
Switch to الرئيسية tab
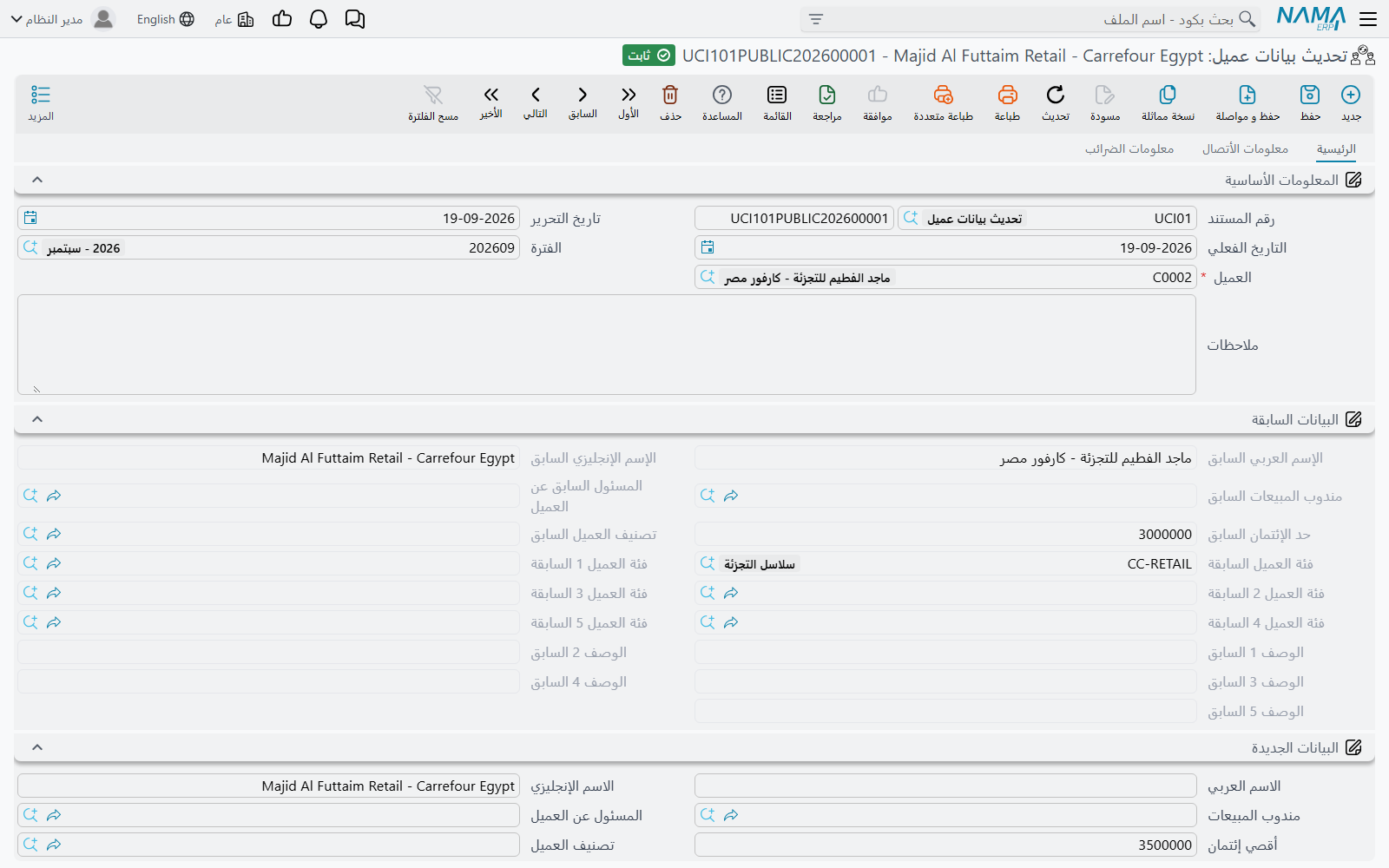coord(1336,149)
